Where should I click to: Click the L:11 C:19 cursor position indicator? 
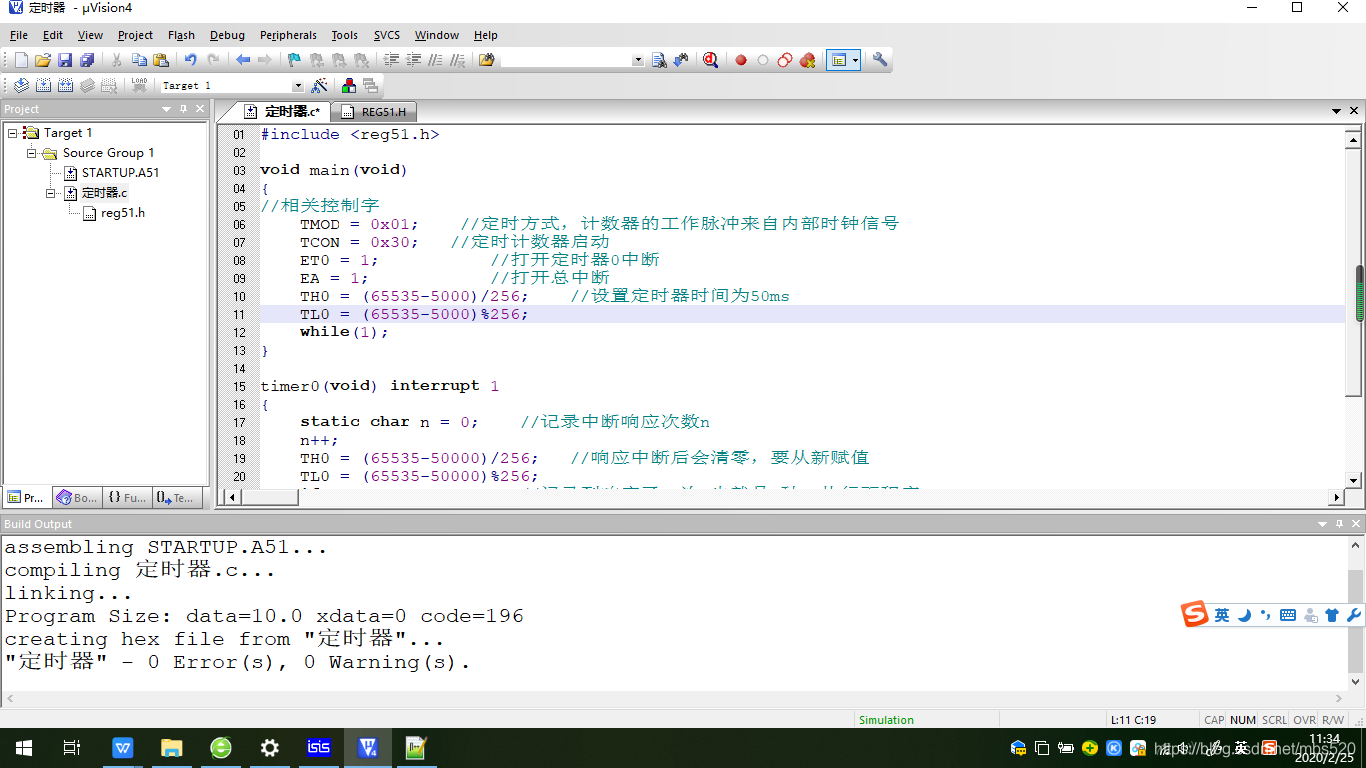point(1133,720)
